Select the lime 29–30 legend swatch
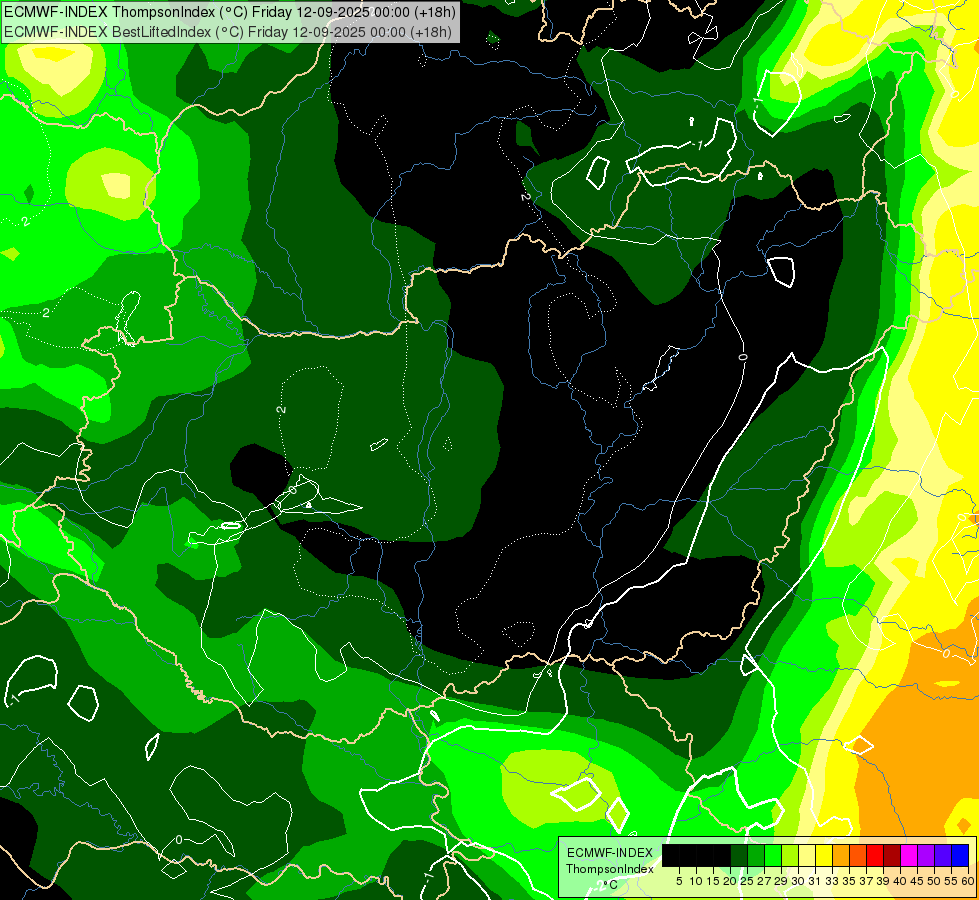The width and height of the screenshot is (979, 900). 790,855
